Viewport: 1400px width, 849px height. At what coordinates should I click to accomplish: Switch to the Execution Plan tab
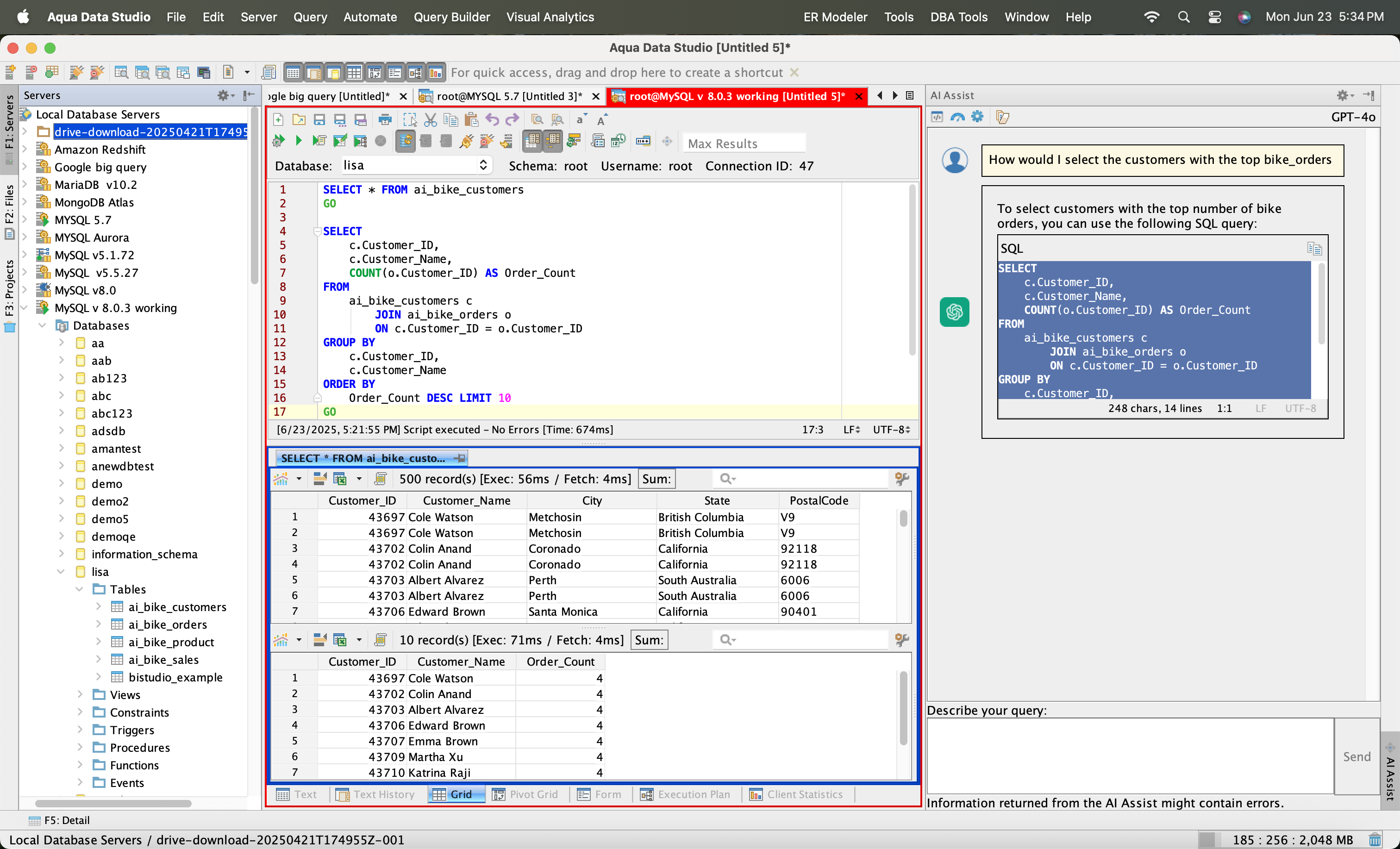click(685, 794)
